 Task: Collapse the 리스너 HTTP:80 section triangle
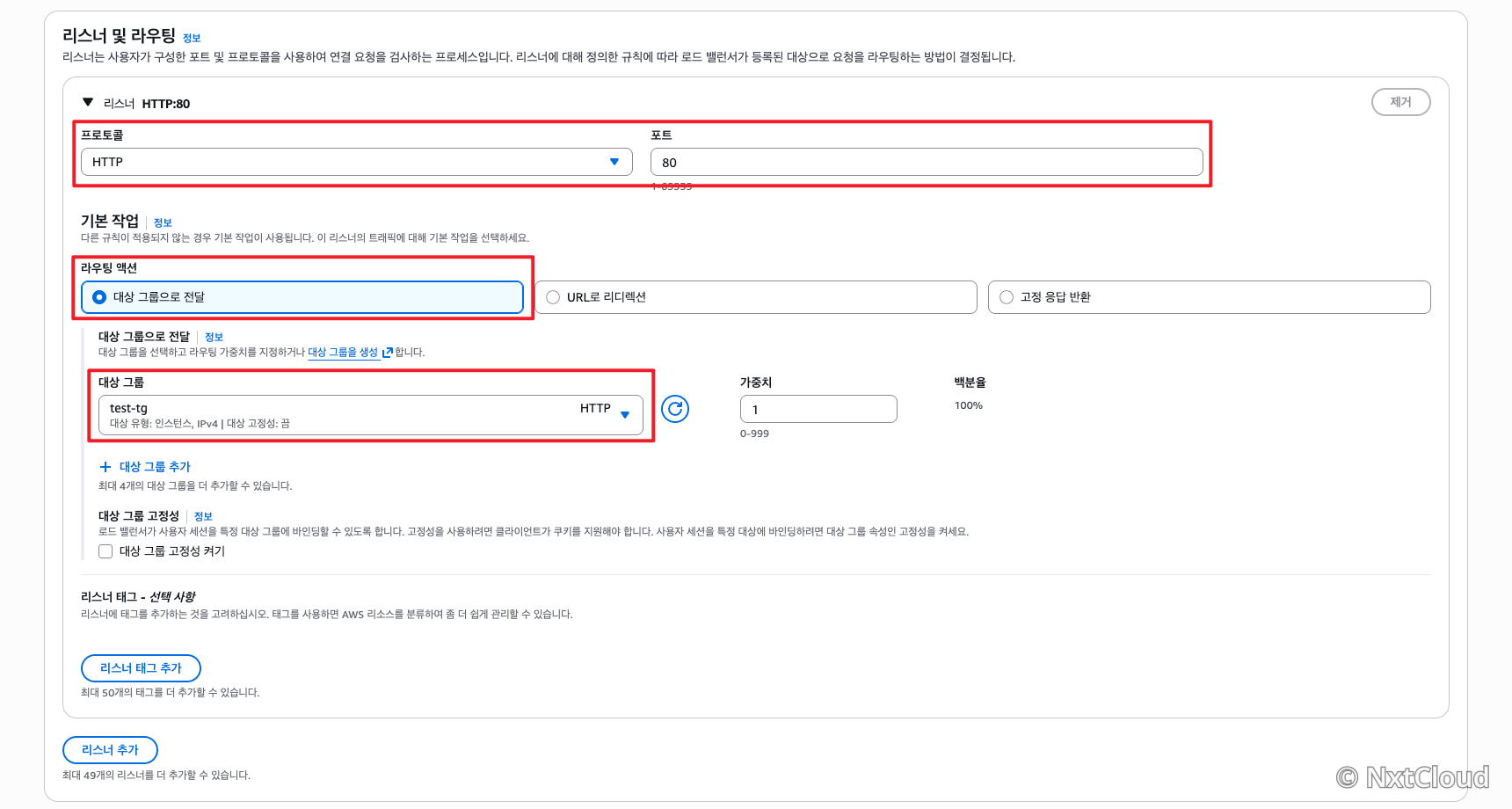pos(88,102)
